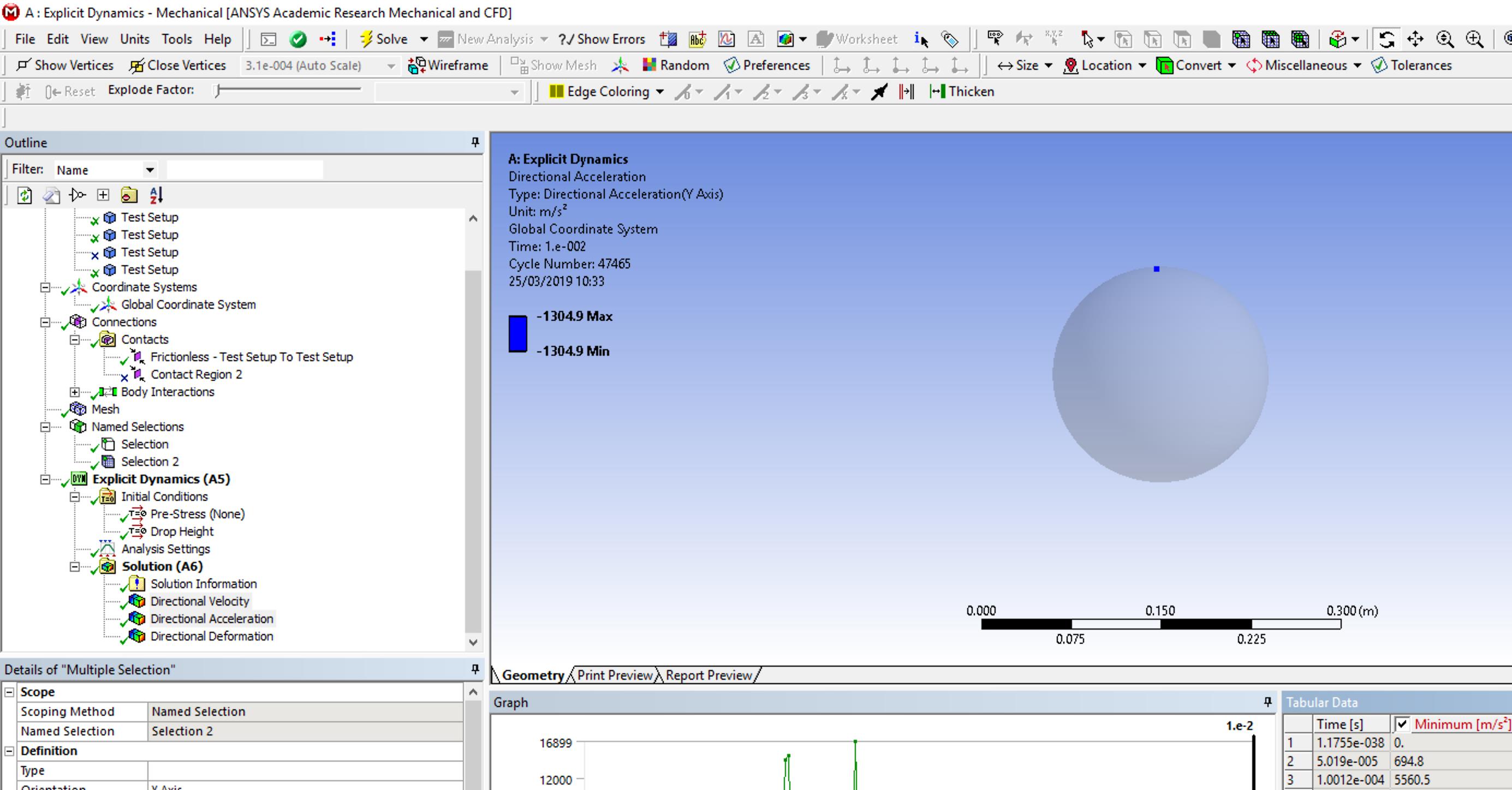The image size is (1512, 790).
Task: Select Directional Deformation in the tree
Action: pyautogui.click(x=211, y=636)
